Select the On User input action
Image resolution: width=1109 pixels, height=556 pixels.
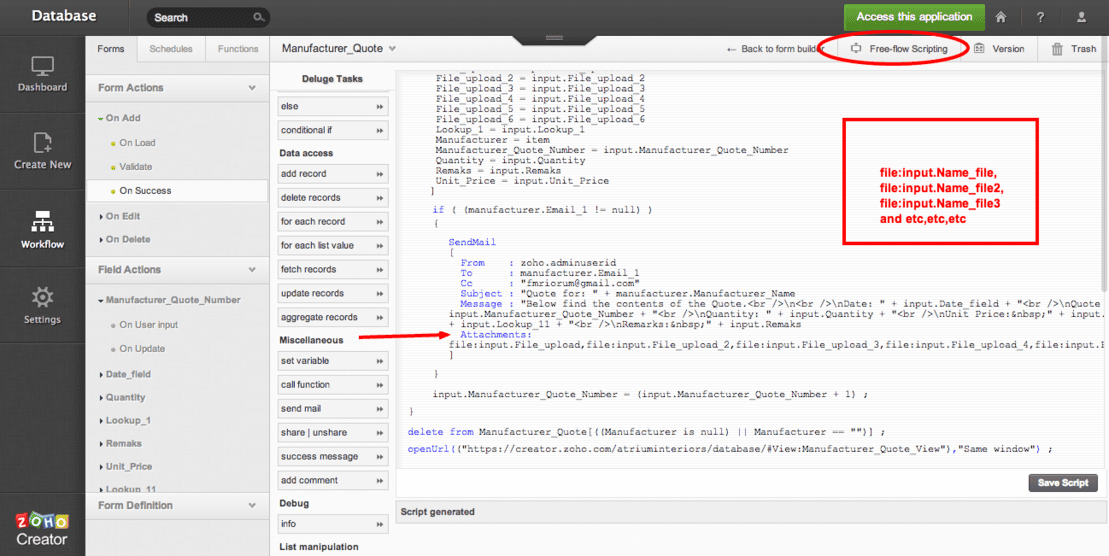click(x=148, y=325)
